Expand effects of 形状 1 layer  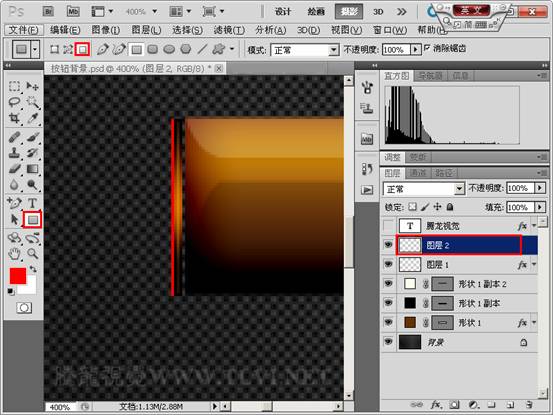[x=534, y=323]
